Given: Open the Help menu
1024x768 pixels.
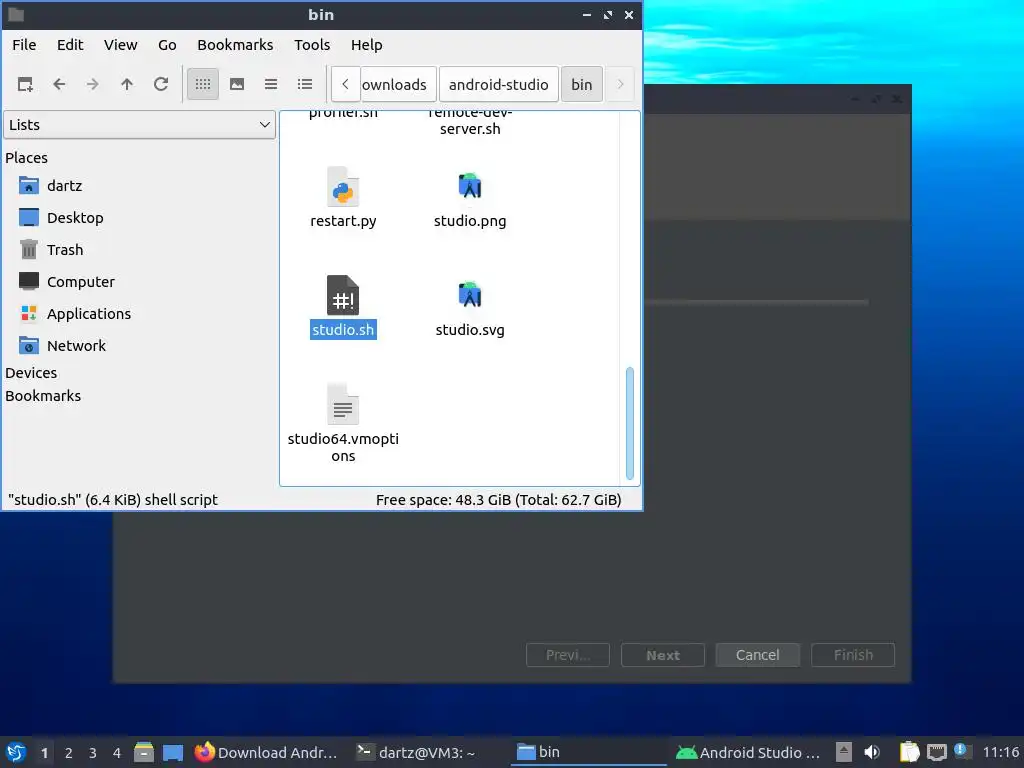Looking at the screenshot, I should point(366,45).
